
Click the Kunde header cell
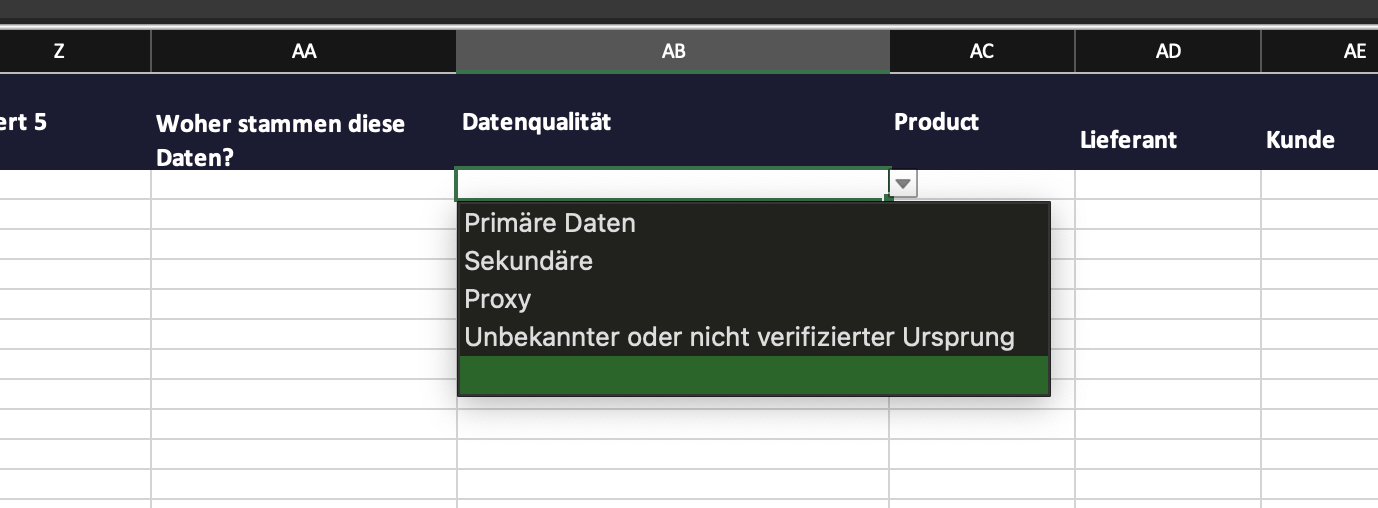1320,122
